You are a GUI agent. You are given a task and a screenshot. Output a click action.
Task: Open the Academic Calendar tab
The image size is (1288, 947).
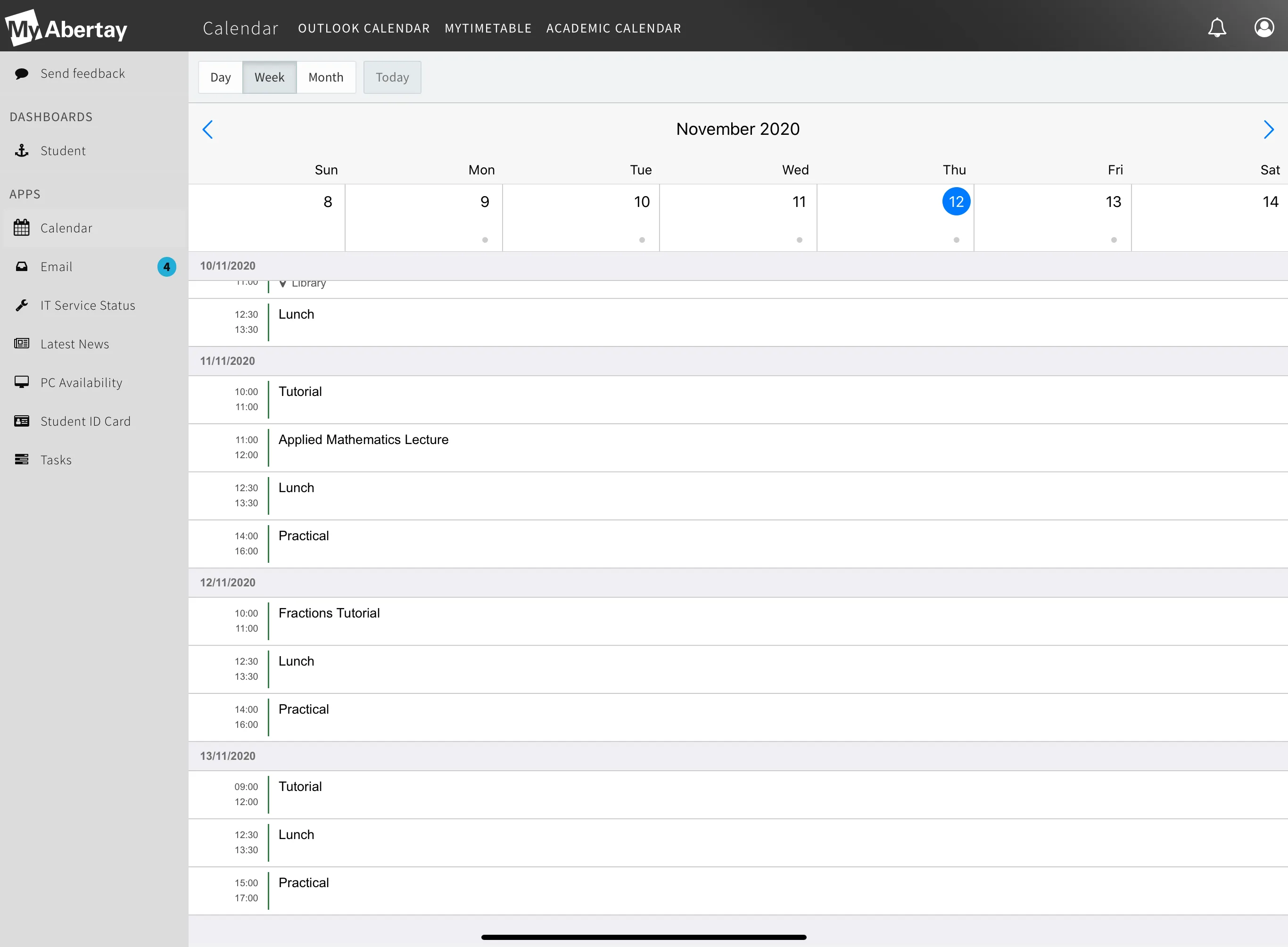(x=614, y=28)
